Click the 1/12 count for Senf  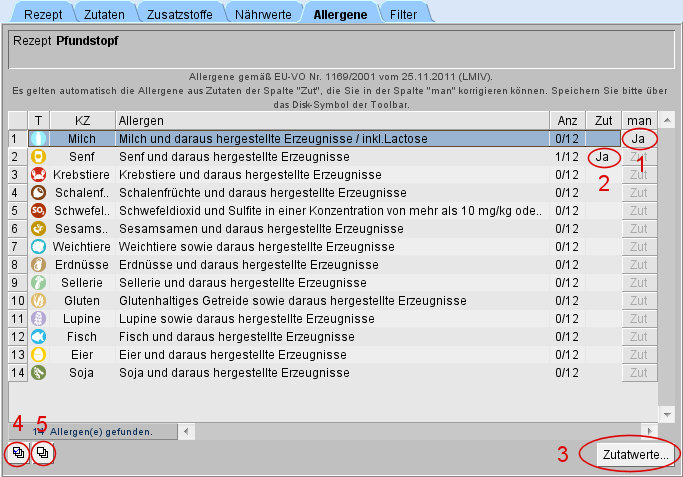pos(567,157)
